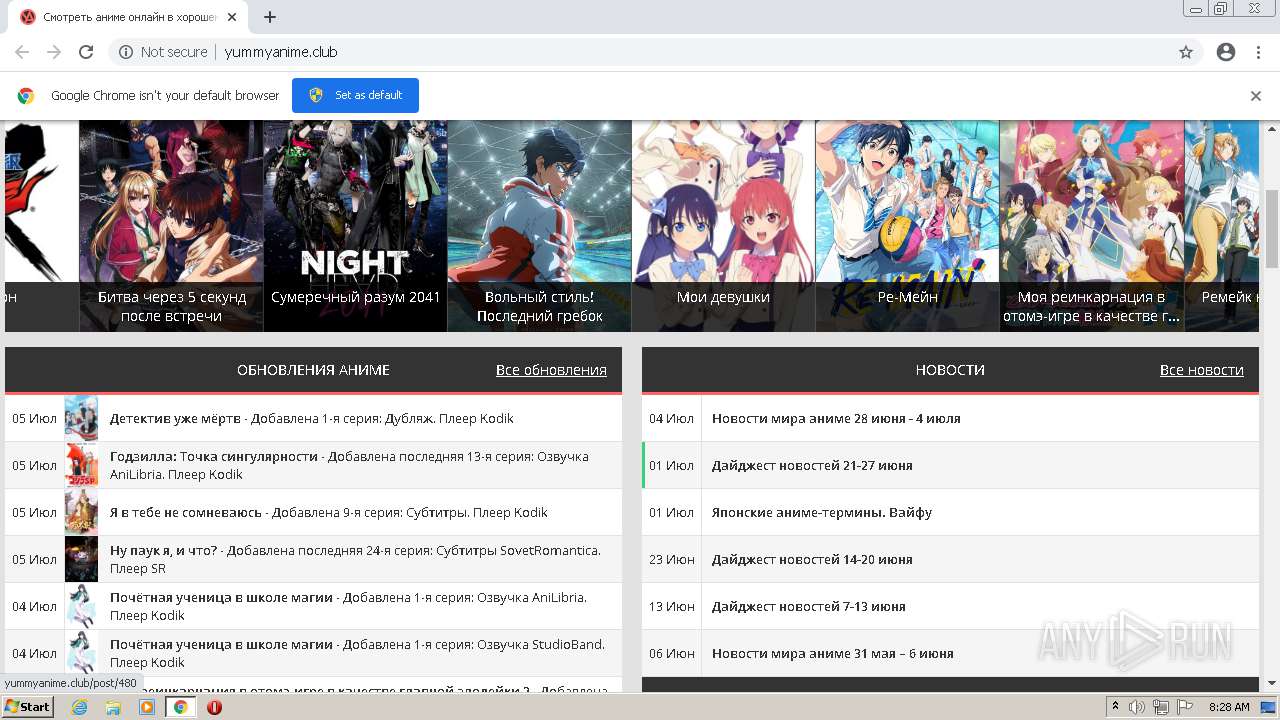
Task: Open Вольный стиль! Последний гребок poster
Action: click(539, 226)
